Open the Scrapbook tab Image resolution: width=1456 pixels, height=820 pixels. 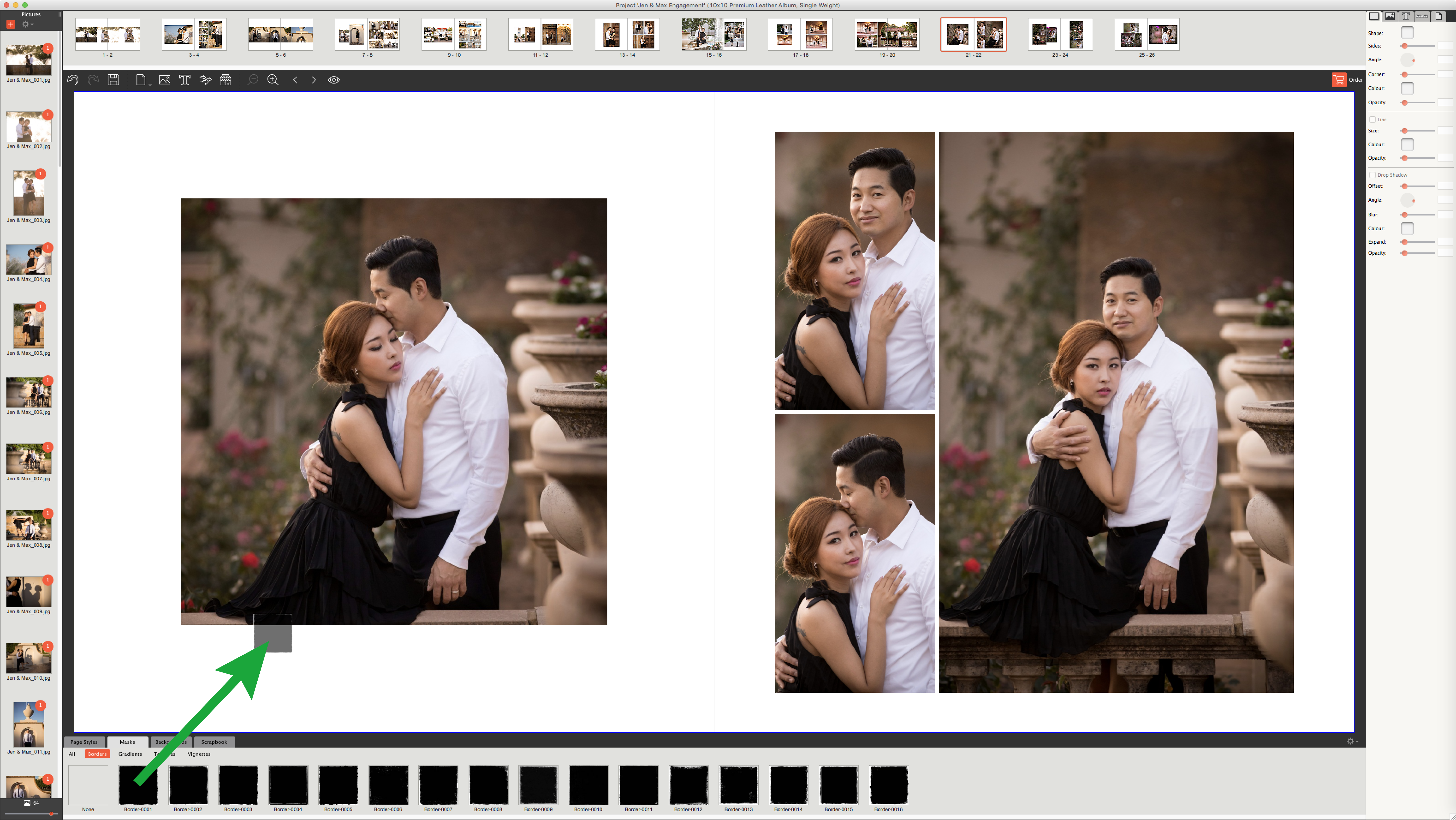pos(214,742)
